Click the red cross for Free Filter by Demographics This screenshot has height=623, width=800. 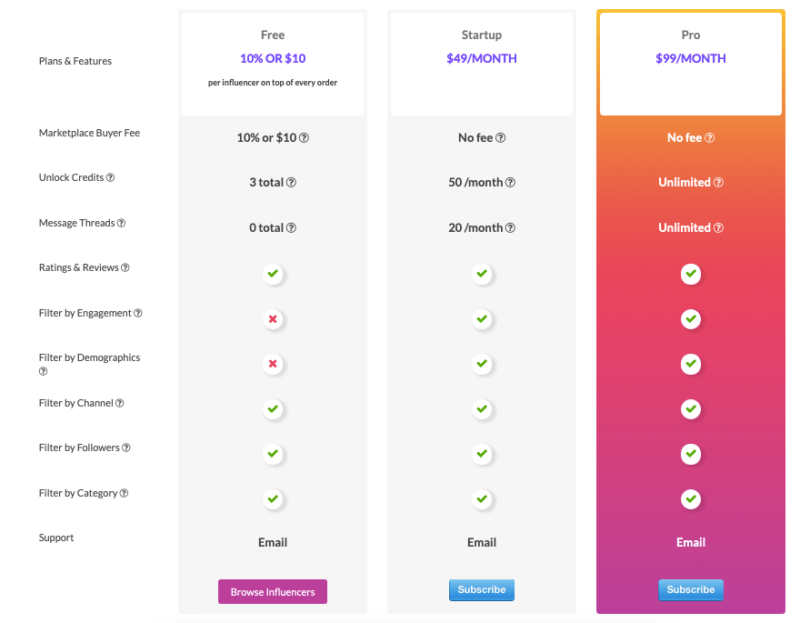[272, 364]
